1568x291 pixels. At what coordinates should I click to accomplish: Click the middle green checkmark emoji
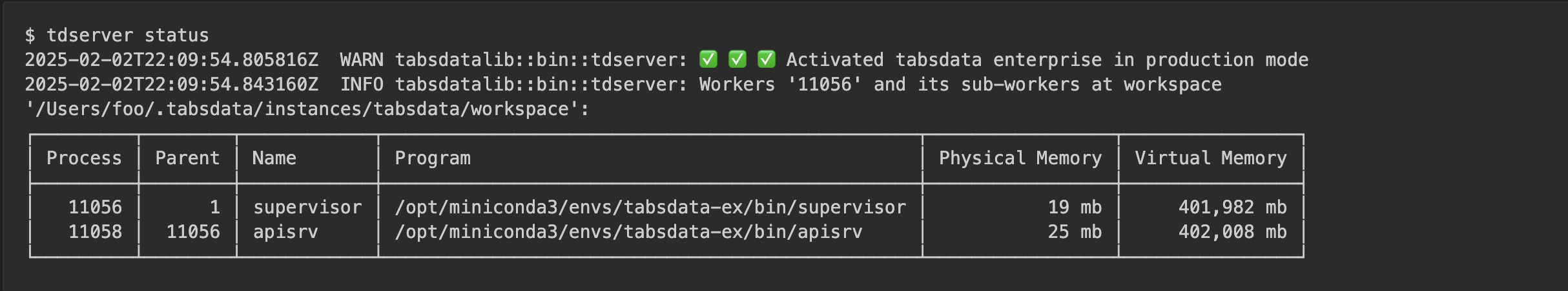(x=738, y=59)
